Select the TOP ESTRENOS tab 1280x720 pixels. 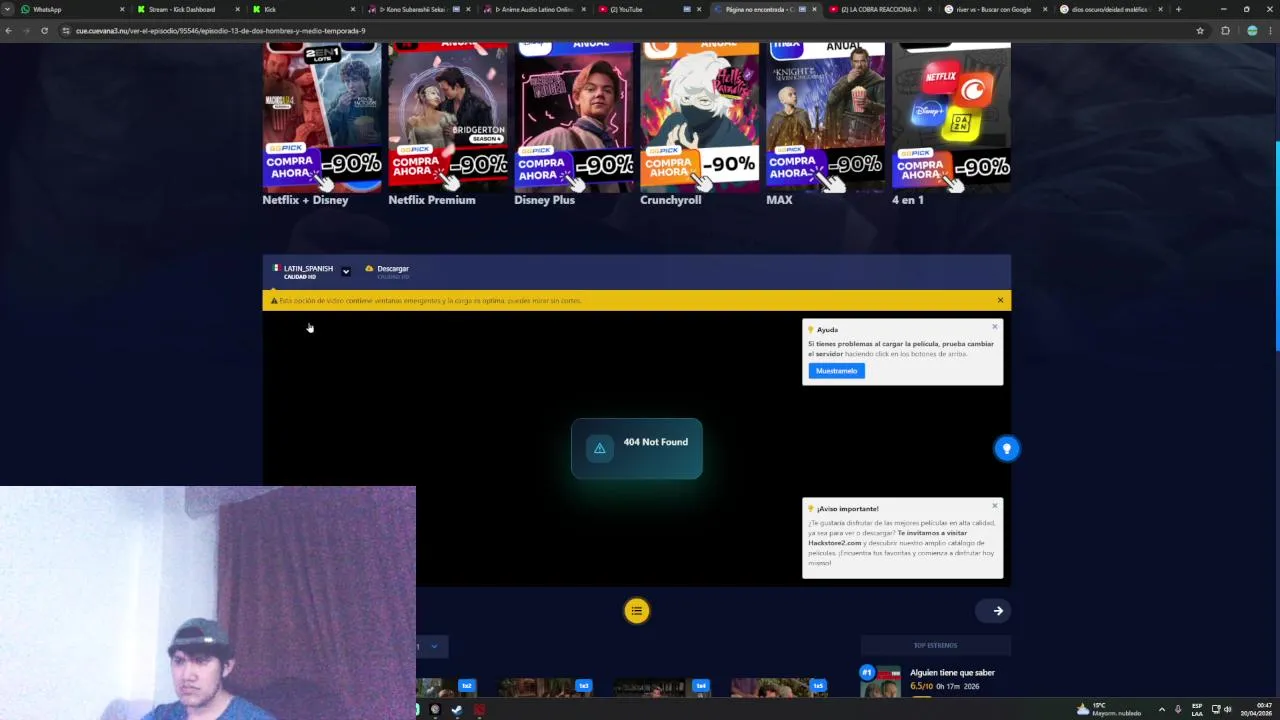pos(935,646)
